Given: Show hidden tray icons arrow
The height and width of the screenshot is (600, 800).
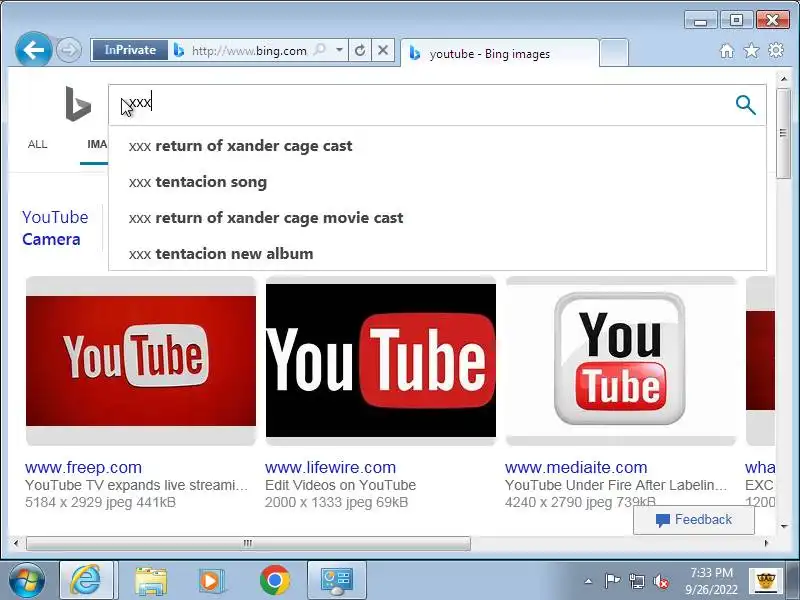Looking at the screenshot, I should click(x=588, y=581).
